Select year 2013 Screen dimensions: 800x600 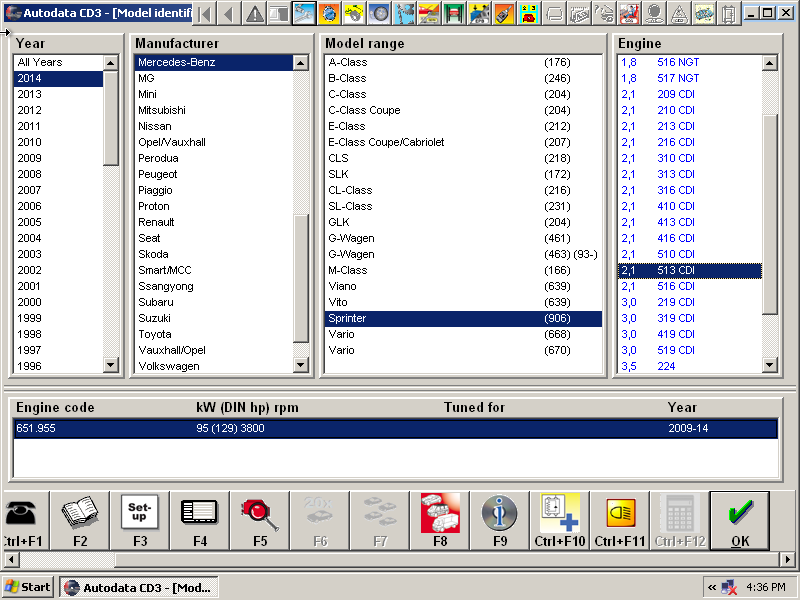click(58, 94)
